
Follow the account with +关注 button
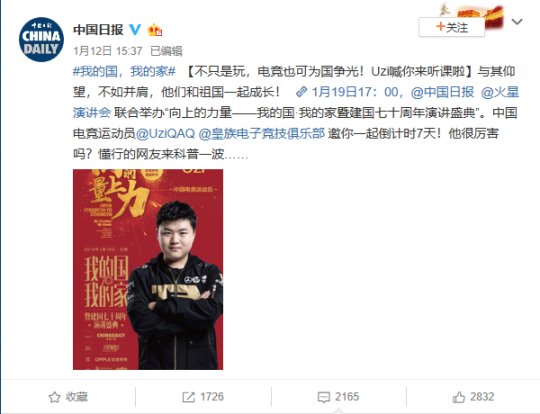[x=451, y=27]
